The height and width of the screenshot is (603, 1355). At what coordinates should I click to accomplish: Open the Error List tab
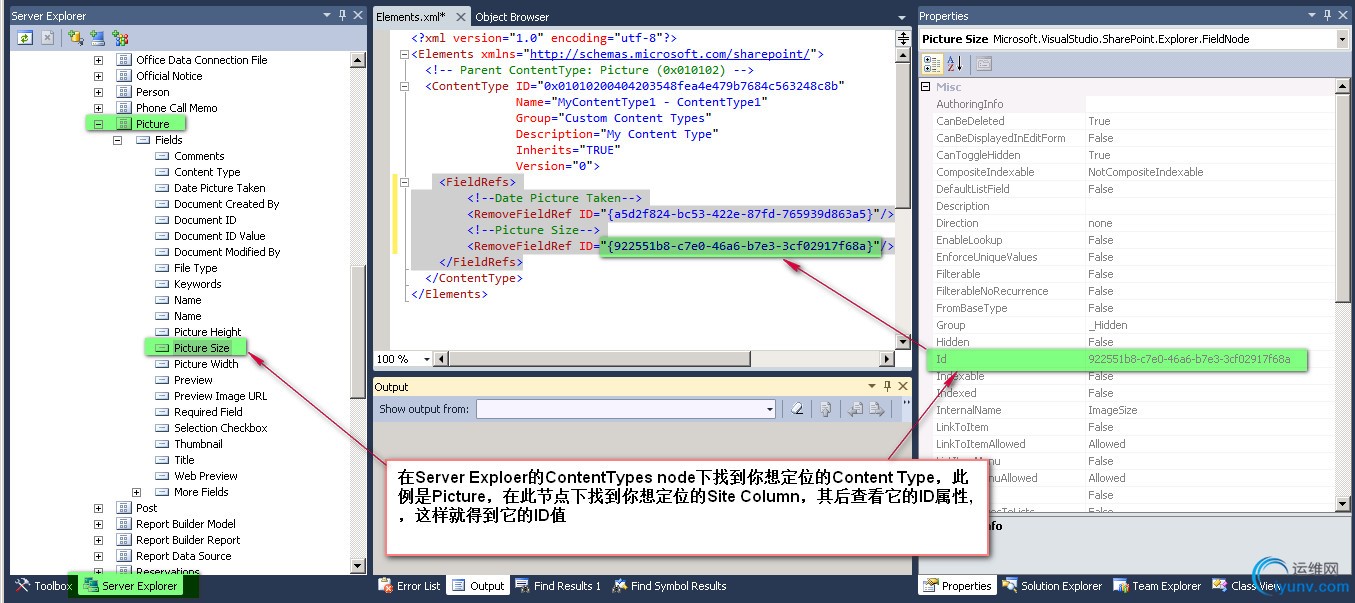coord(409,586)
